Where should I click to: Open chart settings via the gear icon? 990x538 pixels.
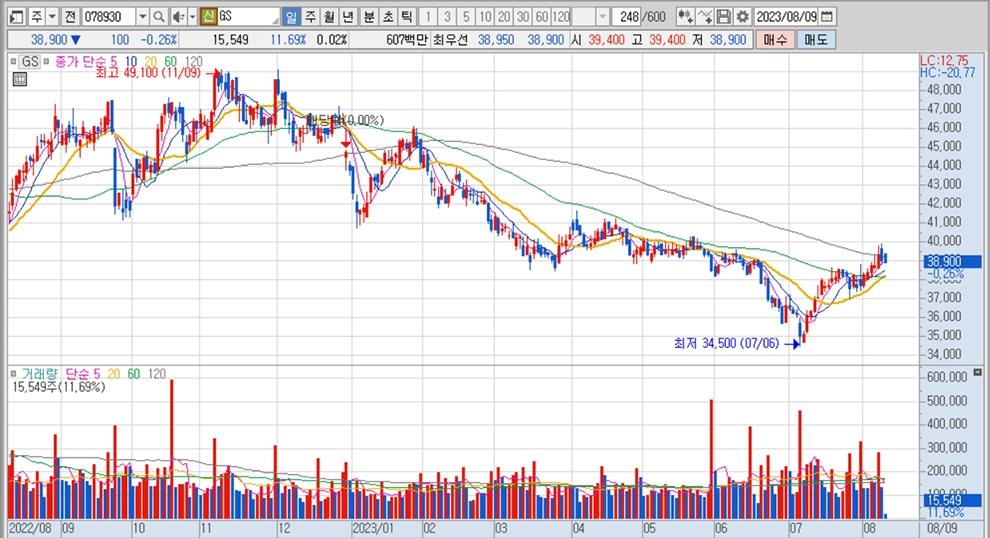[x=741, y=17]
